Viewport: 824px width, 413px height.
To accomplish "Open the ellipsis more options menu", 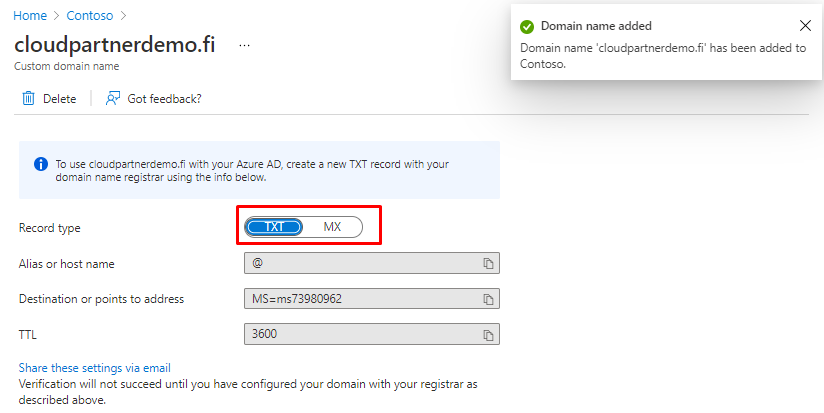I will pos(244,46).
